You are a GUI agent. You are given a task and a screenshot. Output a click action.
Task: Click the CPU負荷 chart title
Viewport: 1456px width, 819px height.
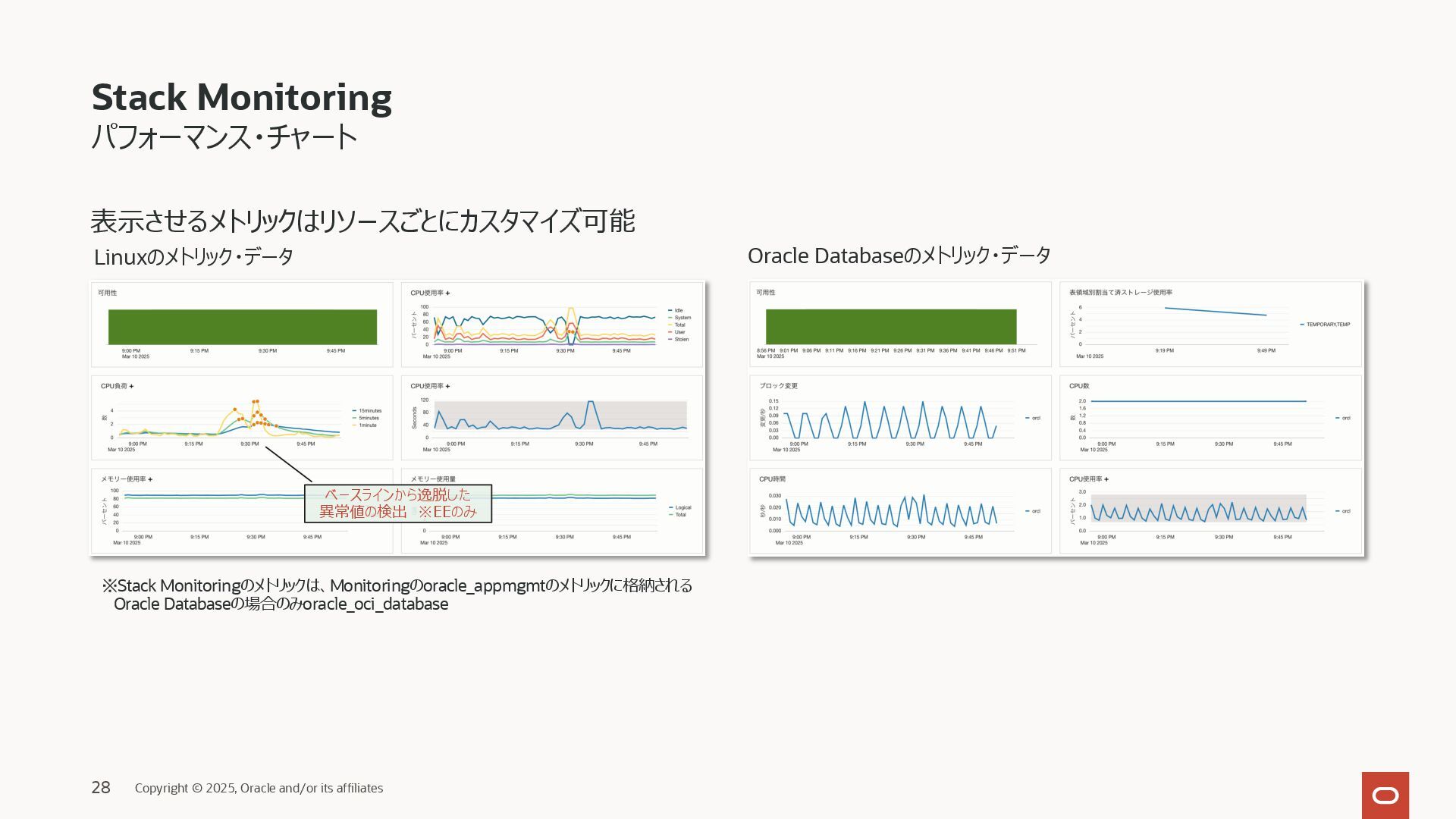click(x=114, y=387)
